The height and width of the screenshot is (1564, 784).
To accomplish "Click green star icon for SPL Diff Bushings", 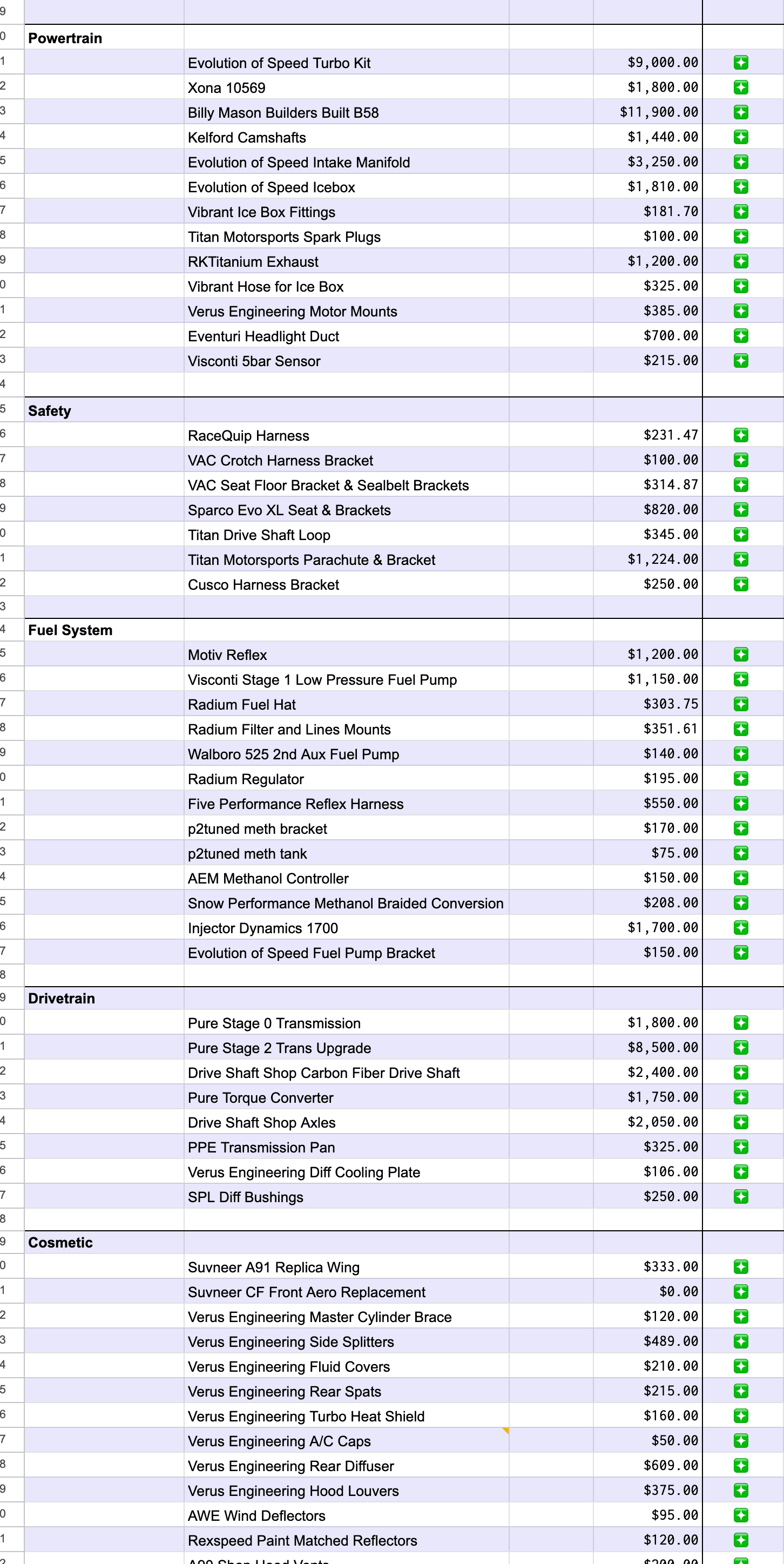I will (740, 1197).
